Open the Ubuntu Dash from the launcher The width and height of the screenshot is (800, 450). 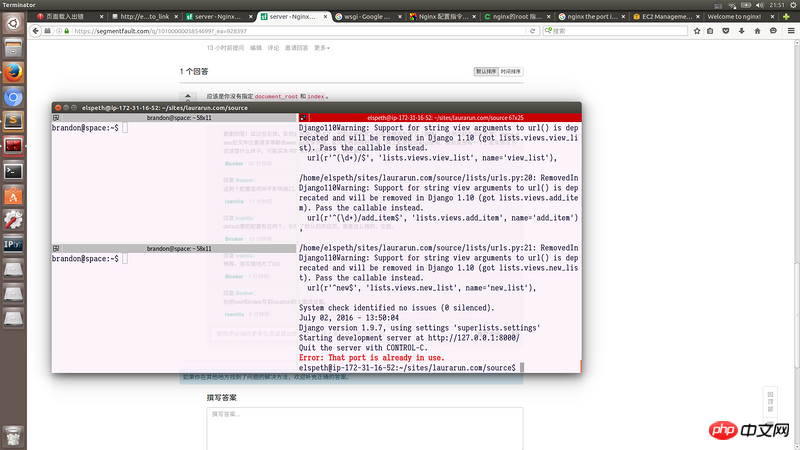[x=13, y=23]
